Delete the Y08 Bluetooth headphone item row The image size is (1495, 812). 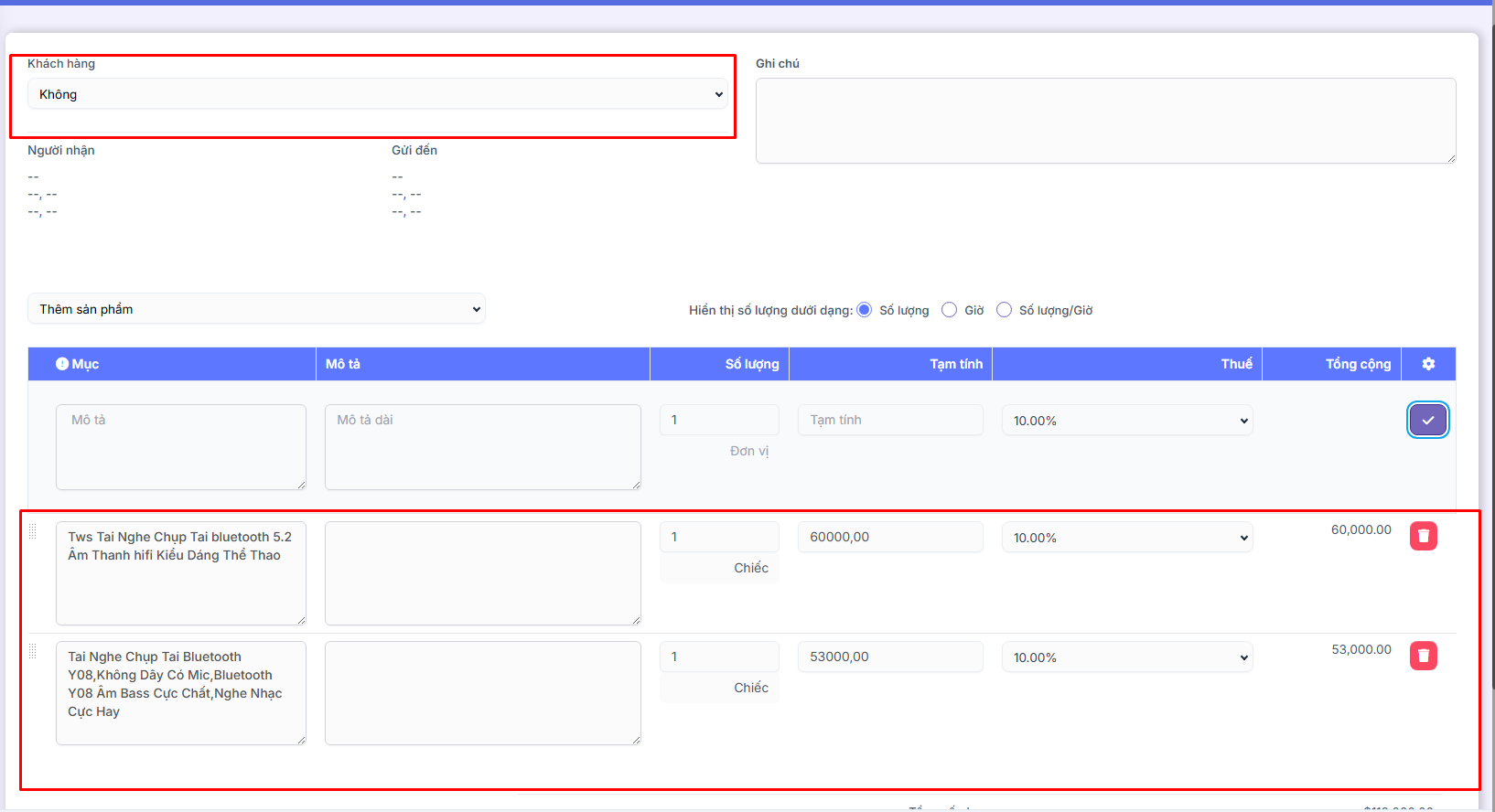coord(1423,656)
